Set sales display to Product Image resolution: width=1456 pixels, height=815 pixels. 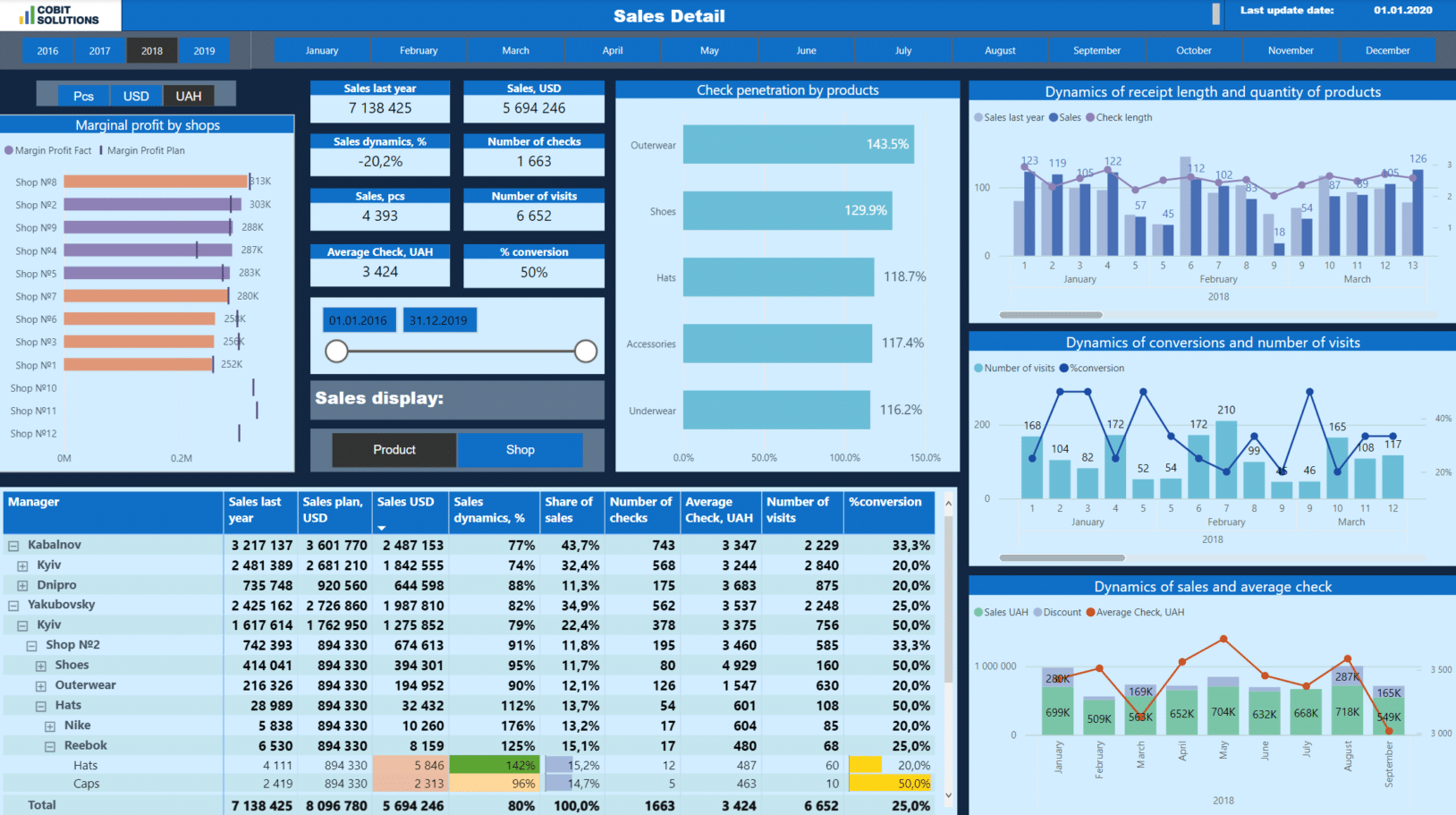(x=394, y=450)
